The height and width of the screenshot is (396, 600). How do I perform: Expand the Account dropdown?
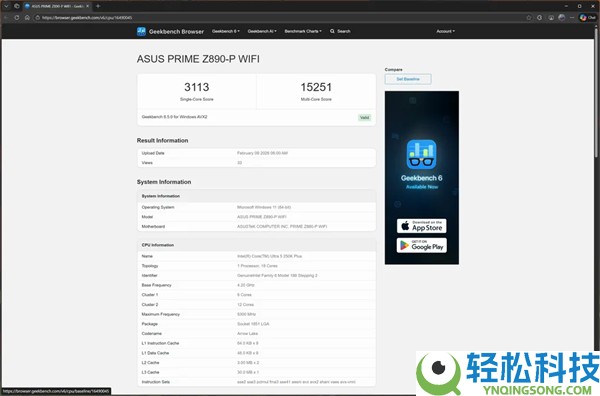(x=445, y=31)
